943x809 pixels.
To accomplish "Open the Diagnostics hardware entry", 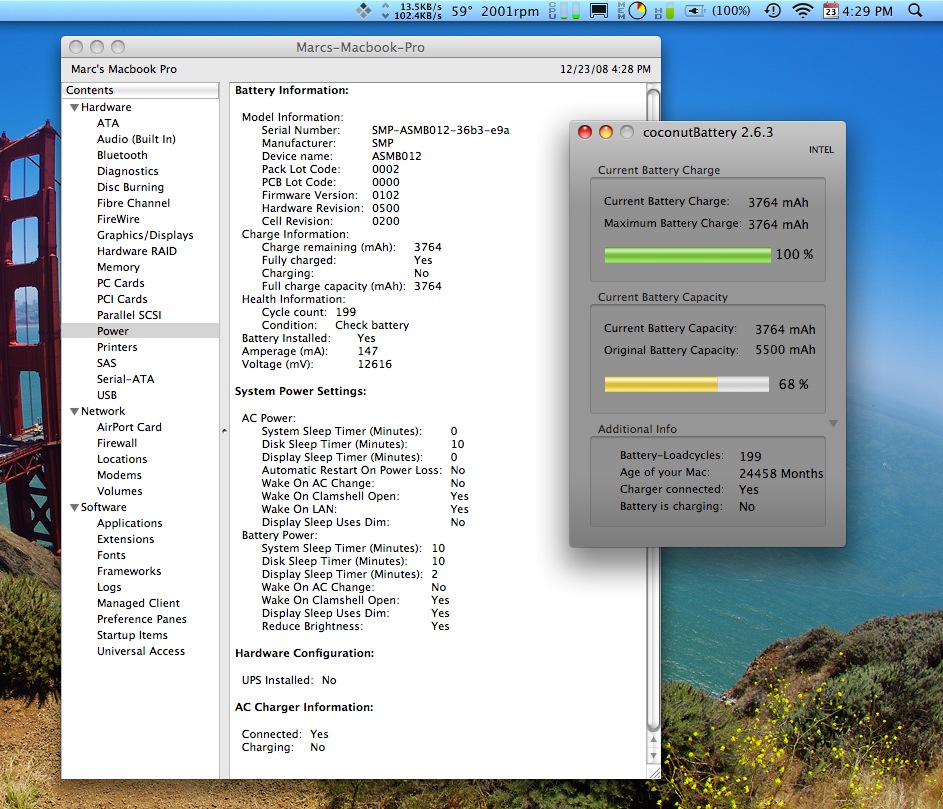I will coord(127,171).
